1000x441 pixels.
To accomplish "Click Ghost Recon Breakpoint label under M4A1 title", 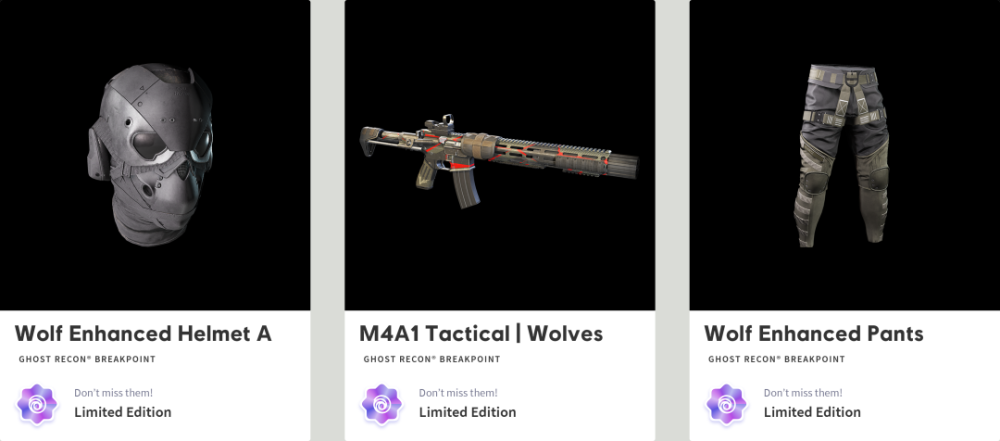I will point(432,359).
